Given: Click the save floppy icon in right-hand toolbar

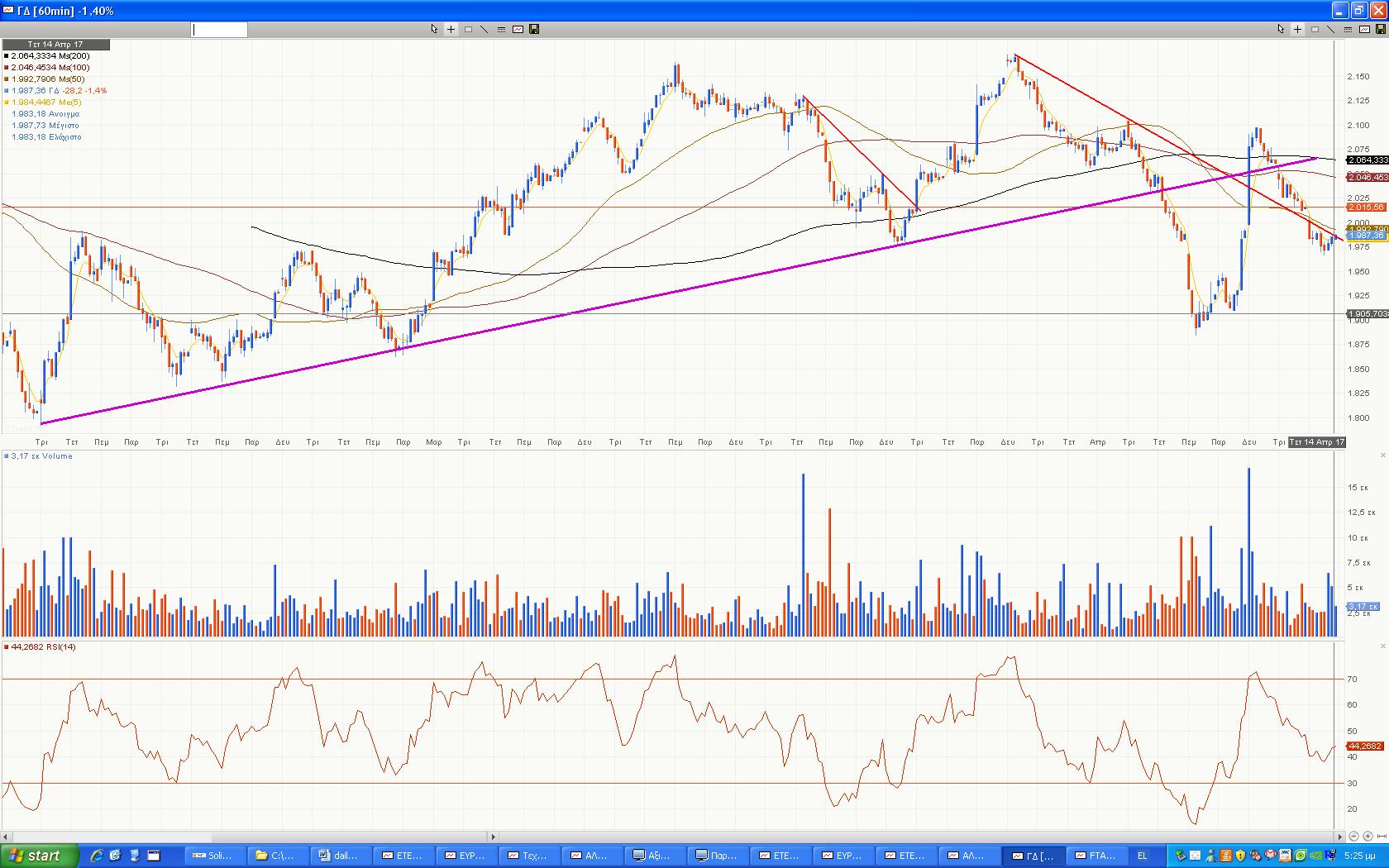Looking at the screenshot, I should (x=1381, y=29).
